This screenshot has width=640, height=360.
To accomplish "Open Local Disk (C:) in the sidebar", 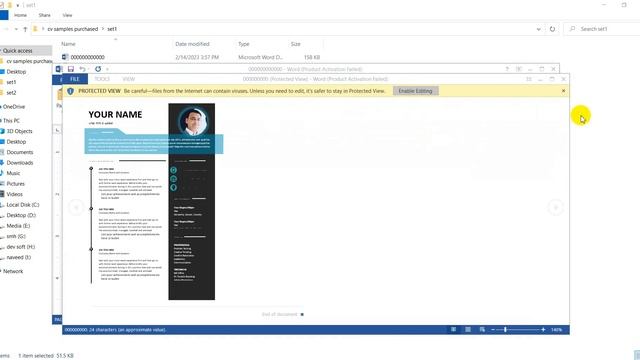I will click(23, 204).
